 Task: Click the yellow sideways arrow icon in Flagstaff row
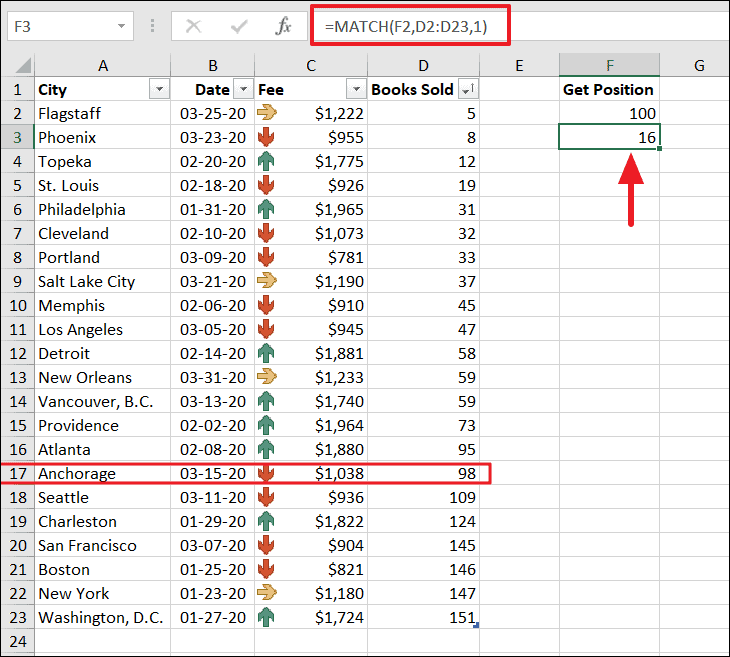tap(266, 112)
